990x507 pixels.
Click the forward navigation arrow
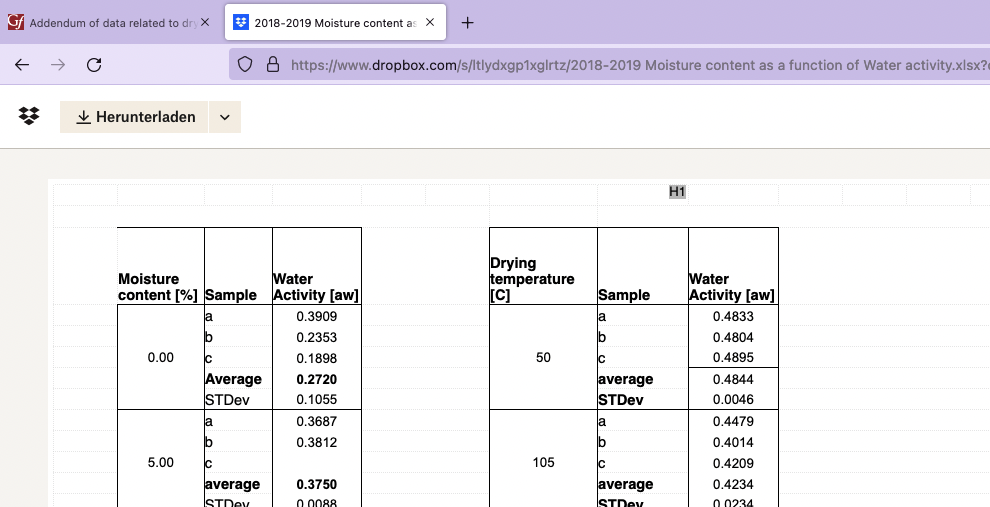click(58, 64)
